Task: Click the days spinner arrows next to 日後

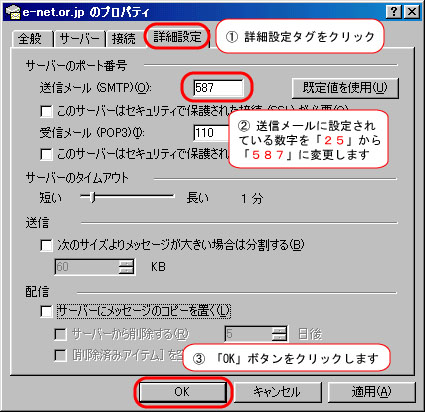Action: [279, 334]
